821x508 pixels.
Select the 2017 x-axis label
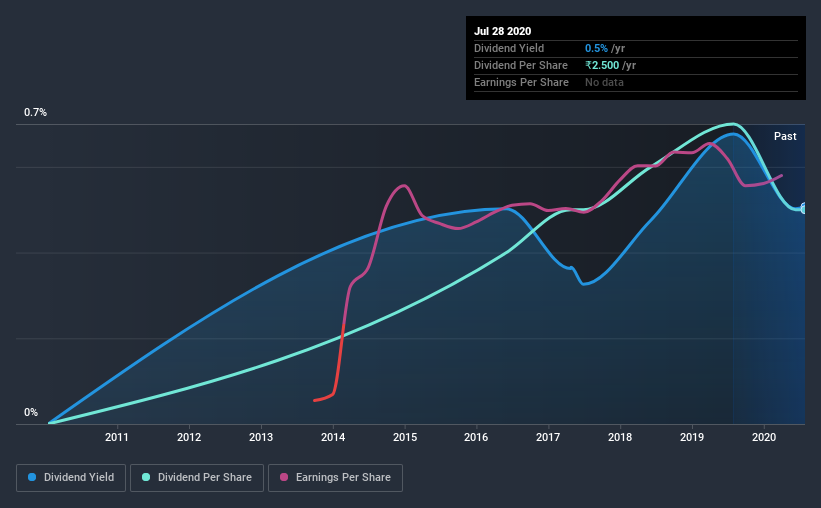pyautogui.click(x=548, y=437)
